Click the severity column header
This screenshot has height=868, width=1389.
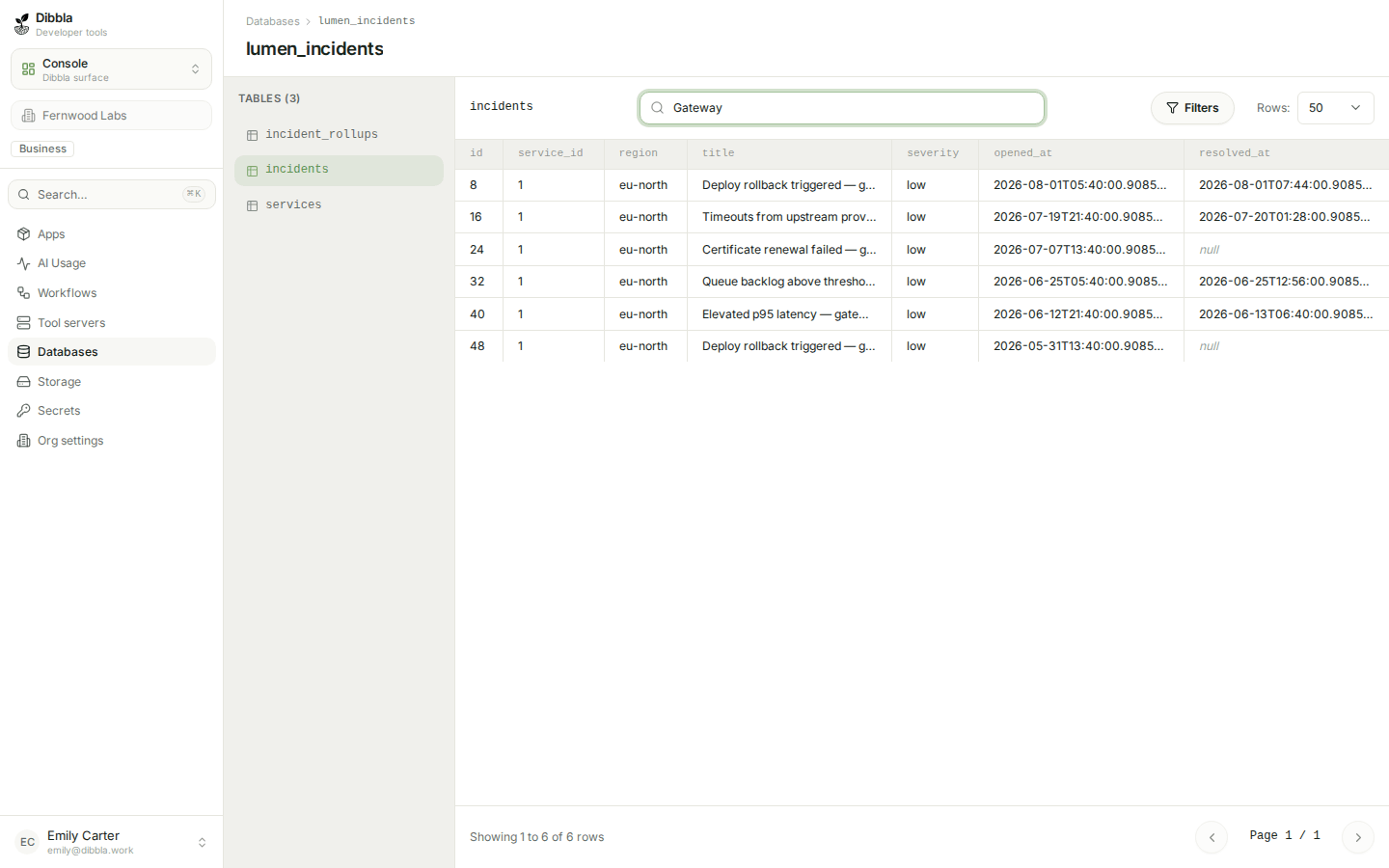(935, 153)
